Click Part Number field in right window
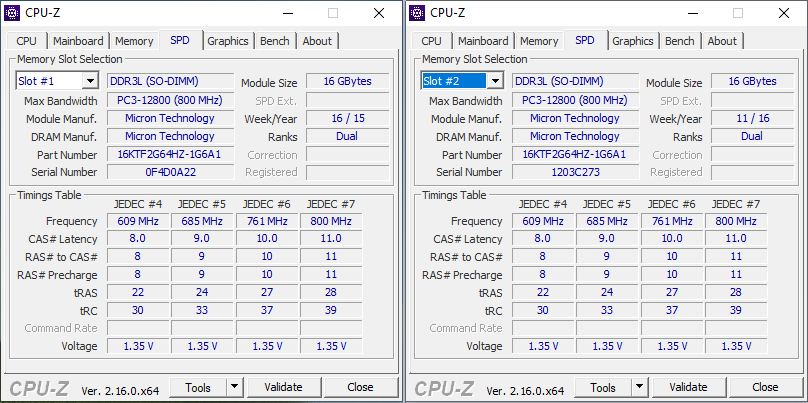808x403 pixels. click(x=576, y=155)
